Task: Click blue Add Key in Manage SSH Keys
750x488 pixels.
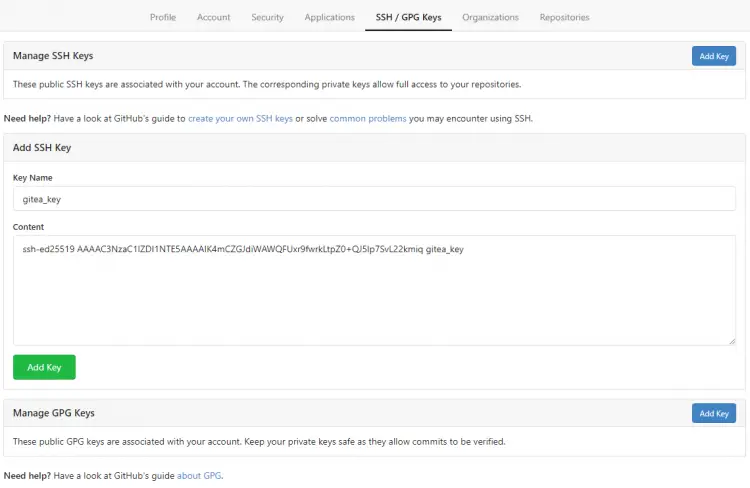Action: [x=714, y=56]
